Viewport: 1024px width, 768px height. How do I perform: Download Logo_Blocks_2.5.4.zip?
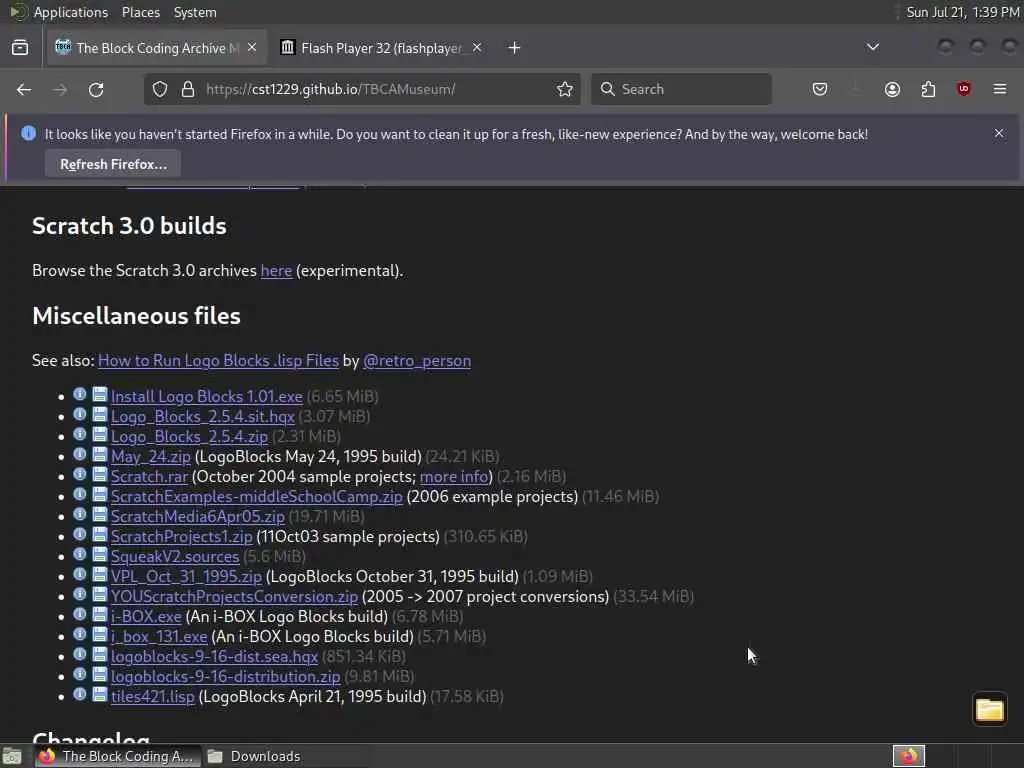tap(189, 436)
